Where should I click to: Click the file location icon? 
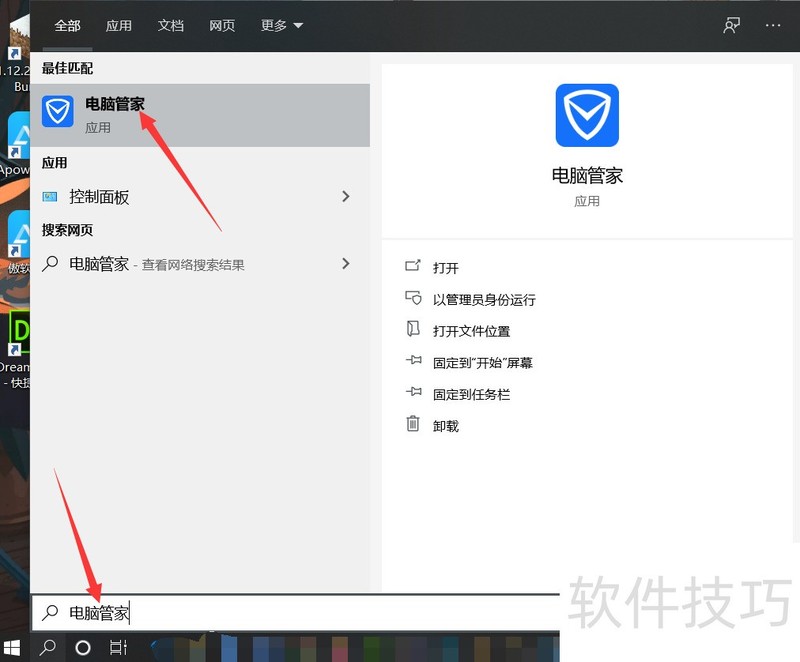413,328
